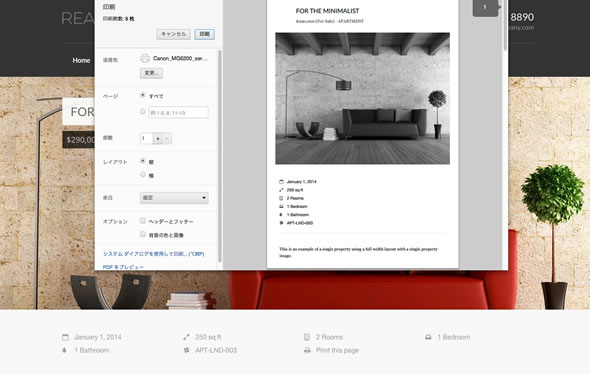
Task: Click the page range input field
Action: pyautogui.click(x=178, y=113)
